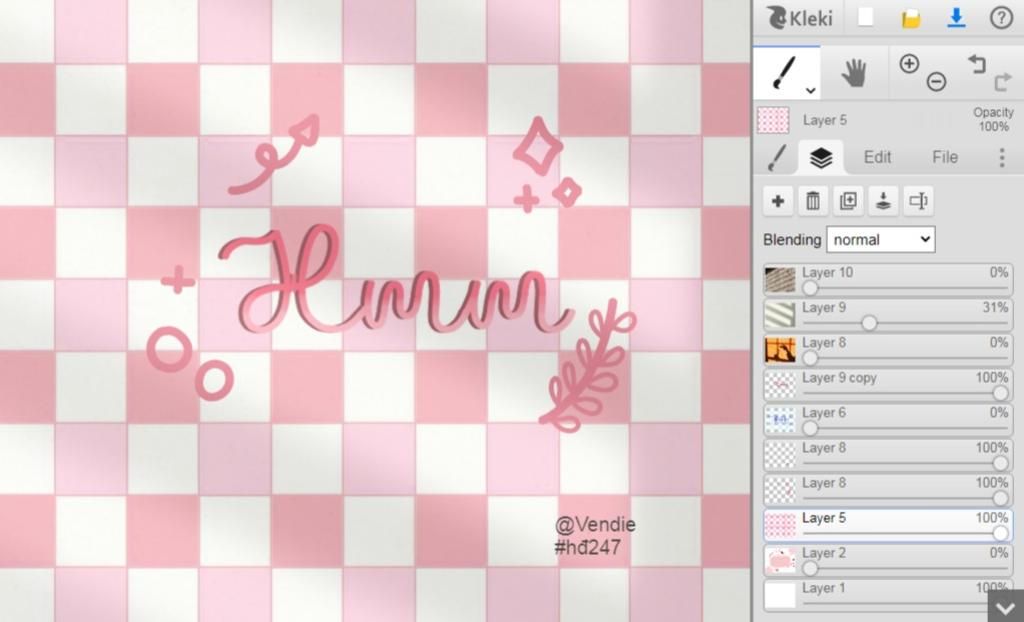Add a new layer with the plus button
The width and height of the screenshot is (1024, 622).
click(x=778, y=201)
